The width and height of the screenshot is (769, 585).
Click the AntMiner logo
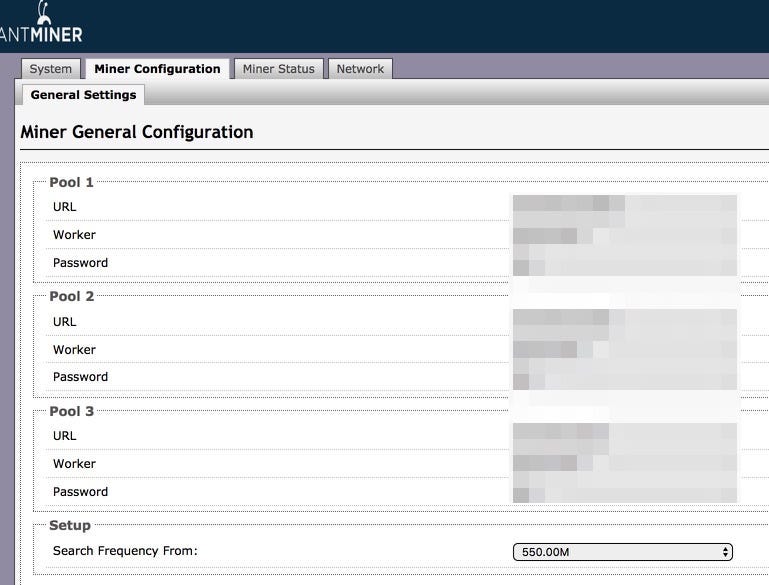42,24
